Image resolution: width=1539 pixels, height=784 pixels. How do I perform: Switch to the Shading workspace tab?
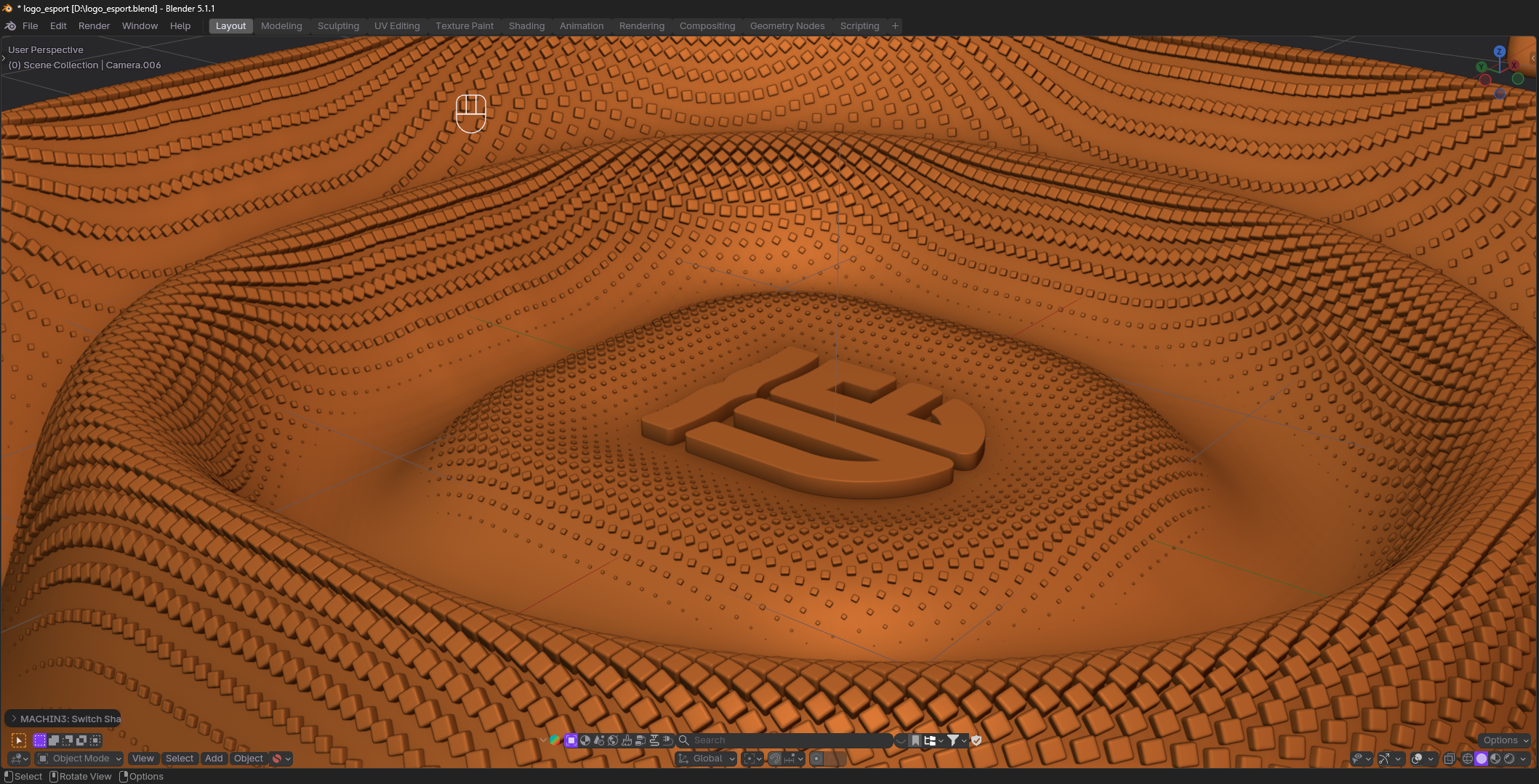[526, 26]
